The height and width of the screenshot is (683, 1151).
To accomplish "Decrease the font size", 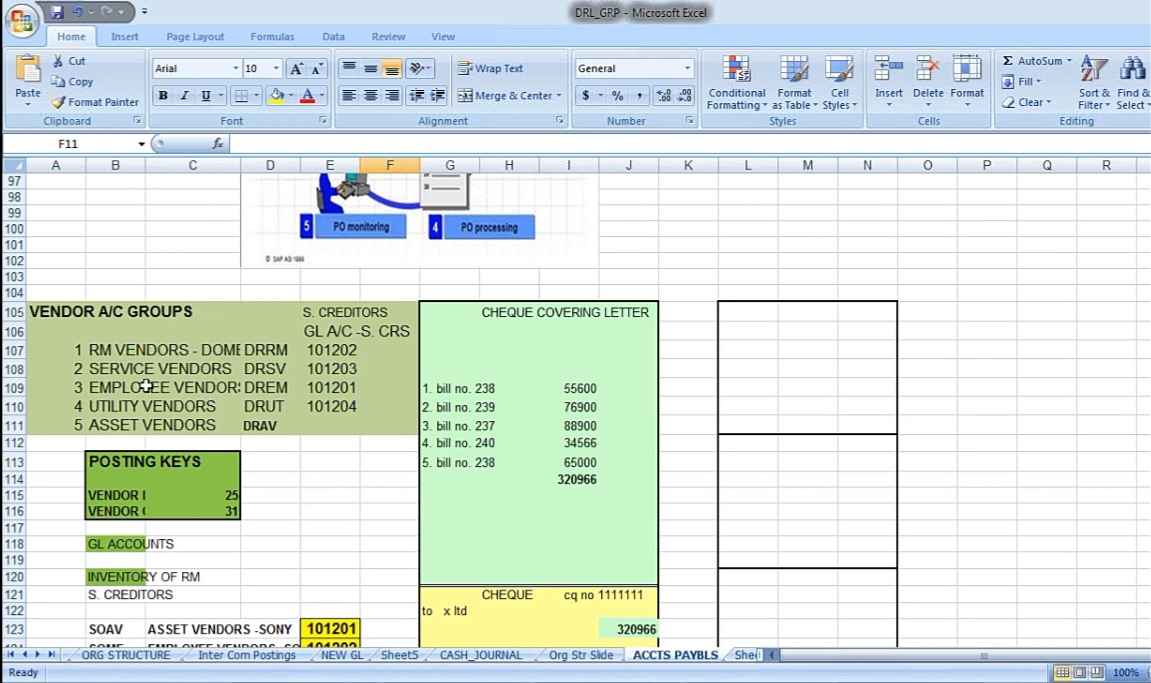I will point(316,68).
